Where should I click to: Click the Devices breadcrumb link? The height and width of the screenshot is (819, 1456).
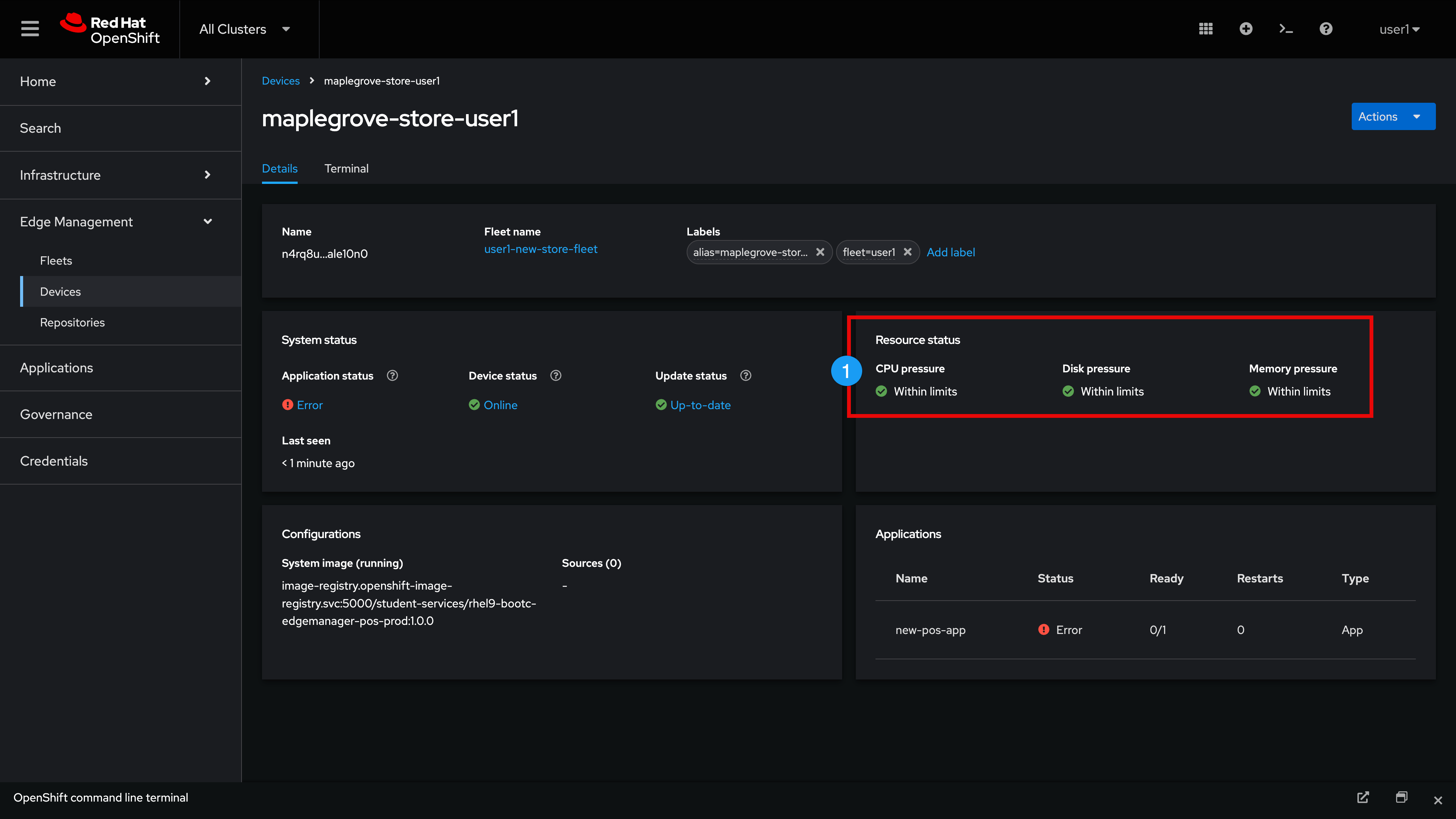tap(280, 81)
